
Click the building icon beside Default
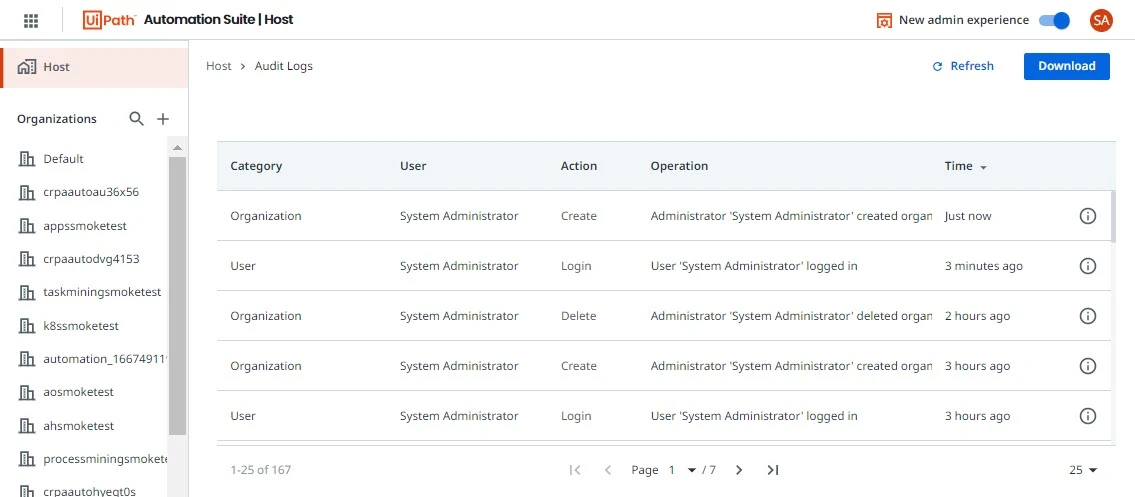[26, 158]
